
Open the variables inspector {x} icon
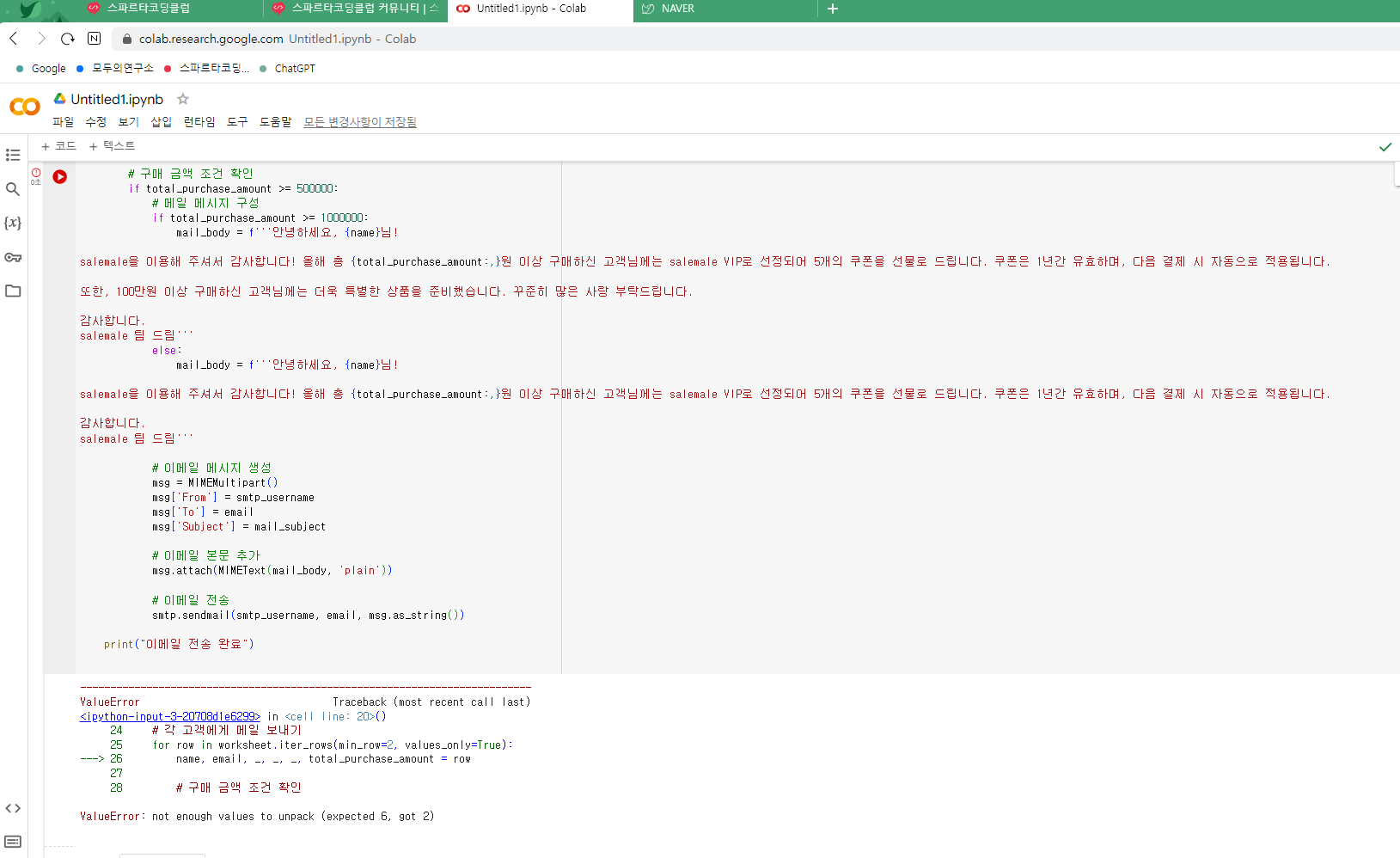click(13, 223)
